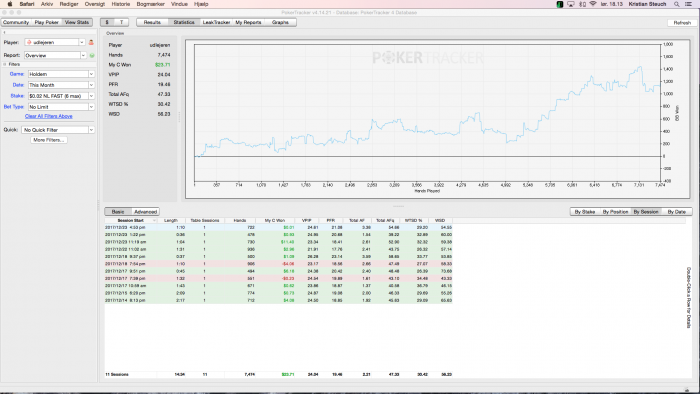Screen dimensions: 700x394
Task: Click the Clear All Filters Above link
Action: (x=49, y=116)
